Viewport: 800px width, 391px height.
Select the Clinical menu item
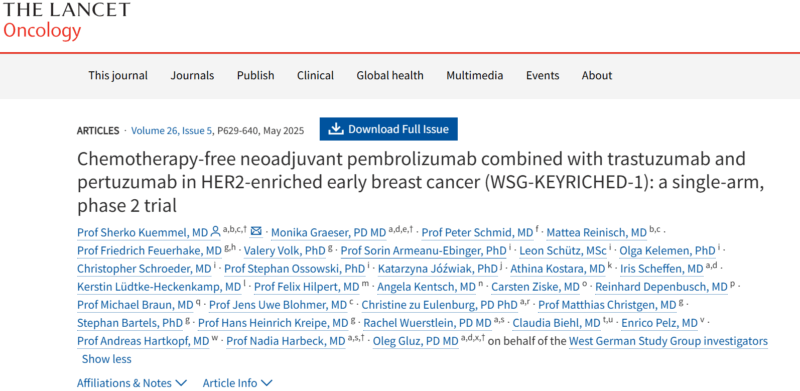315,76
